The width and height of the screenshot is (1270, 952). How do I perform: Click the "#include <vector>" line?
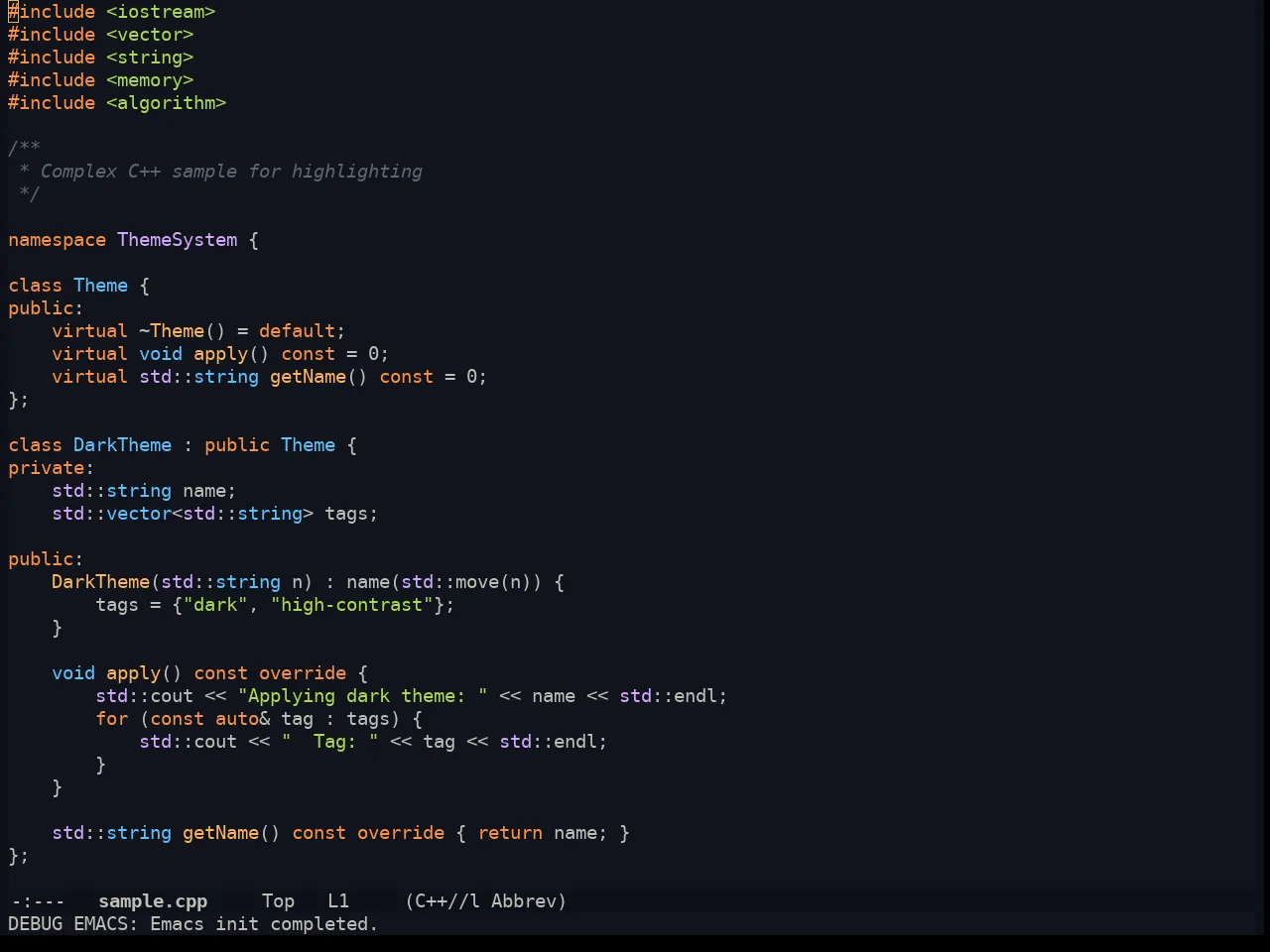pos(101,35)
